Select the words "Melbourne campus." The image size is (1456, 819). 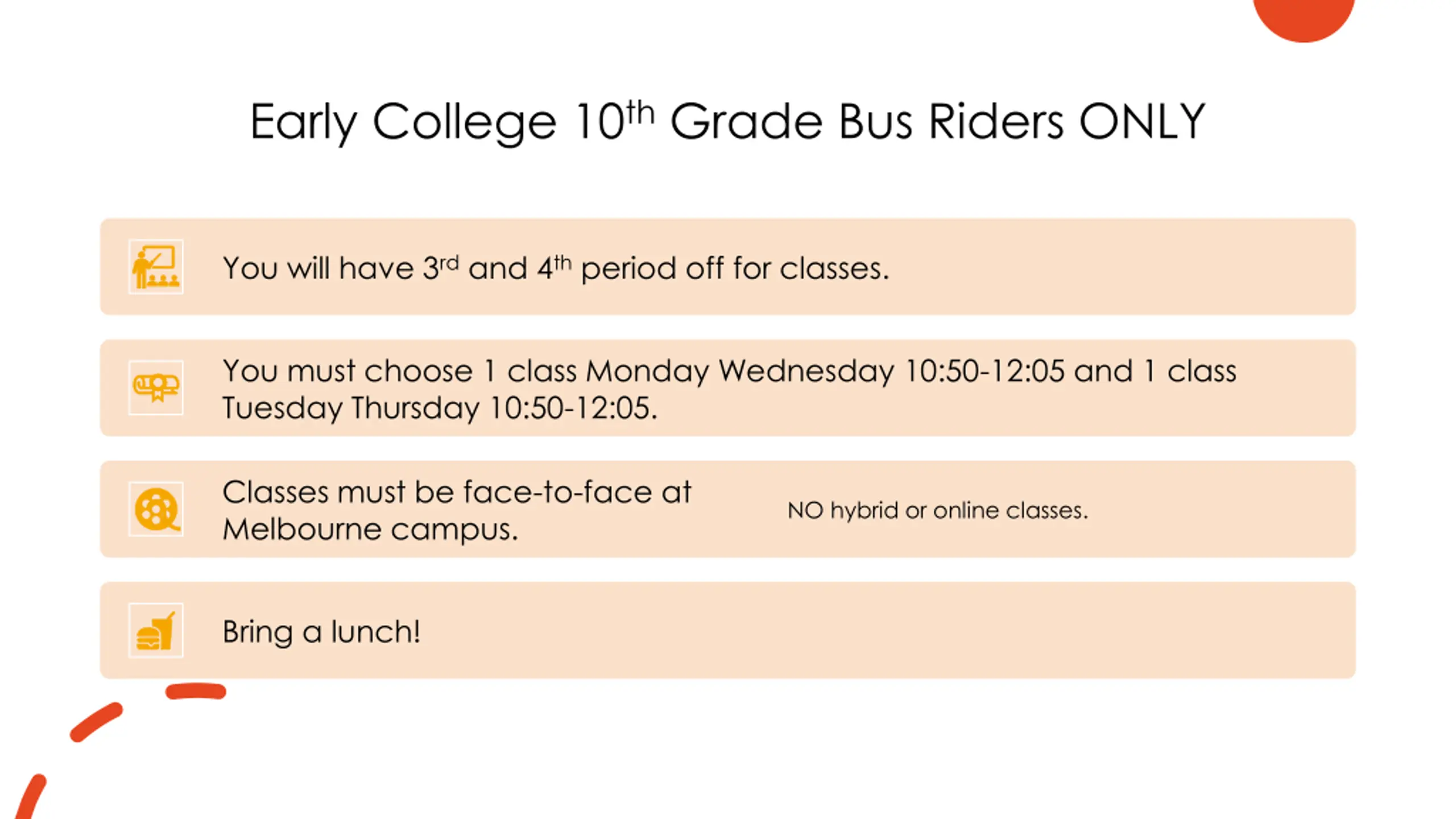(x=370, y=530)
